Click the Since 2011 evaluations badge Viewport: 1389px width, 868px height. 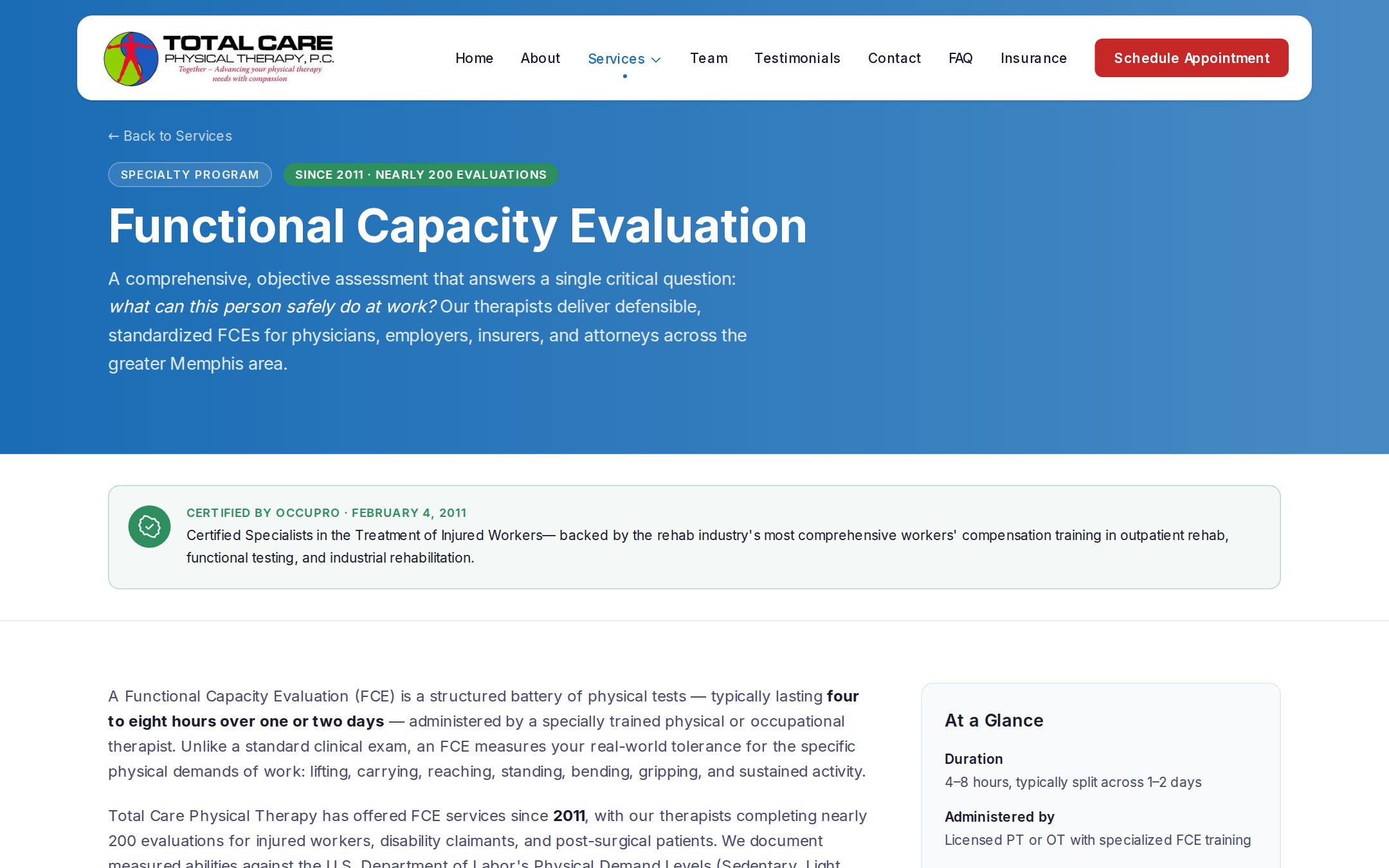(x=421, y=174)
